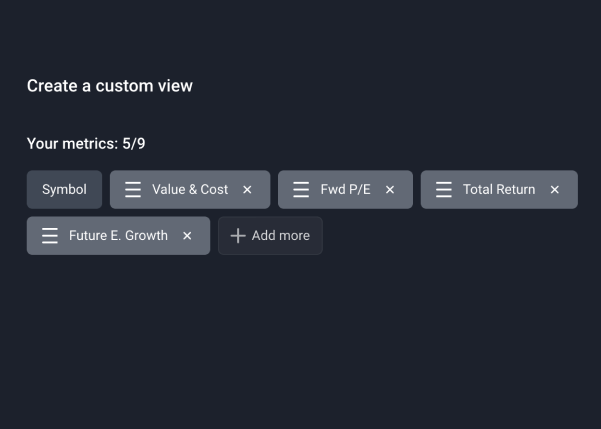Delete the Total Return metric chip

pyautogui.click(x=555, y=190)
